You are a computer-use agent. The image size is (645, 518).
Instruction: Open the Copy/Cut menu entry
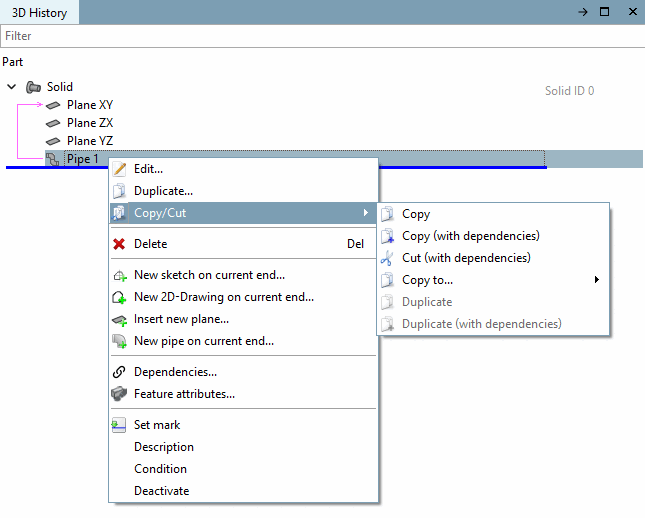point(244,213)
